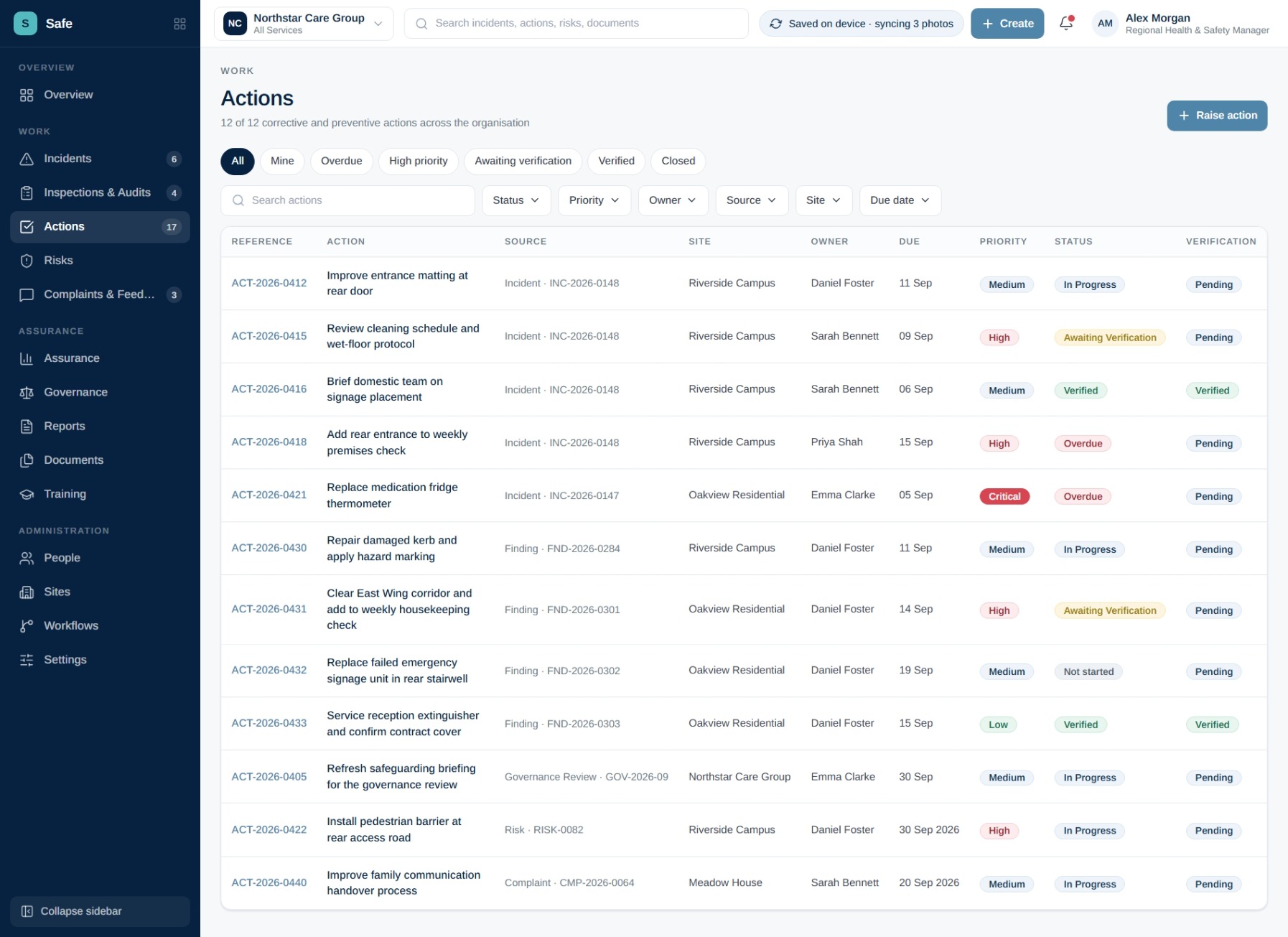
Task: Open the Documents page
Action: tap(100, 460)
